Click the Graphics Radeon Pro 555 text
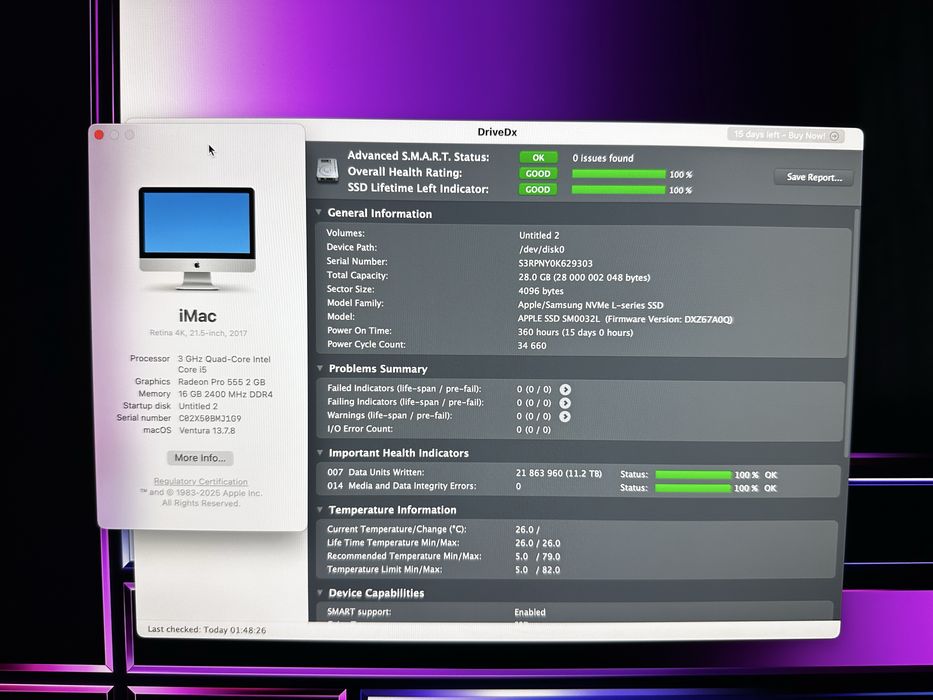The image size is (933, 700). [221, 382]
